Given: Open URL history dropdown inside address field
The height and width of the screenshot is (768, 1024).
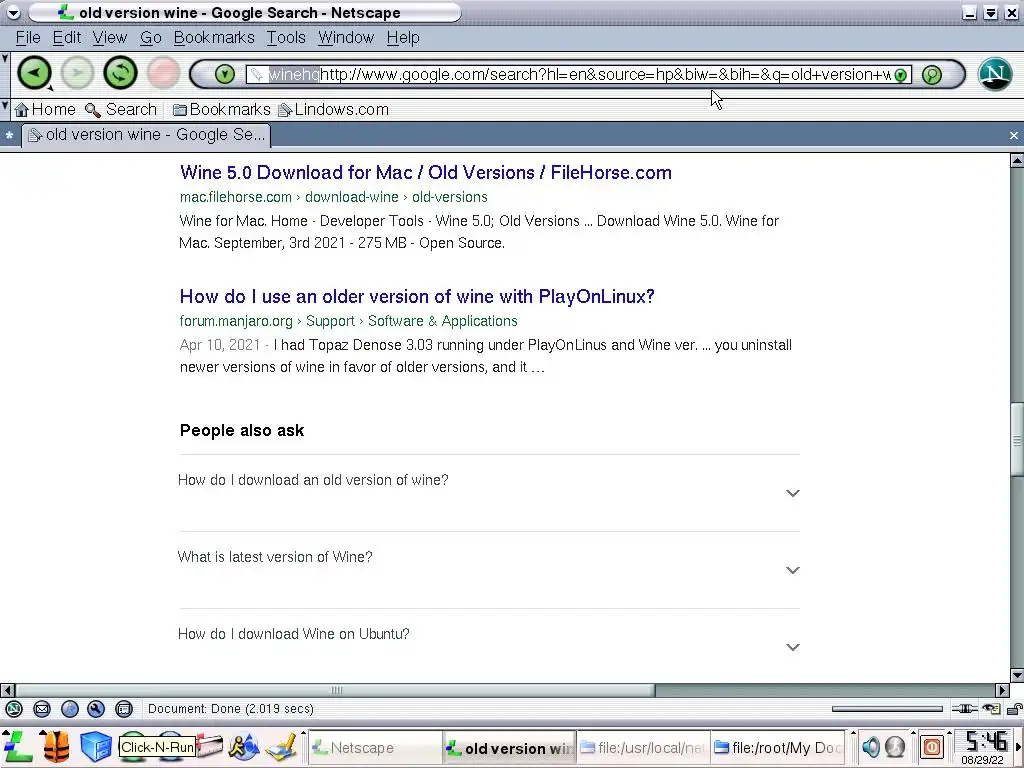Looking at the screenshot, I should click(901, 74).
